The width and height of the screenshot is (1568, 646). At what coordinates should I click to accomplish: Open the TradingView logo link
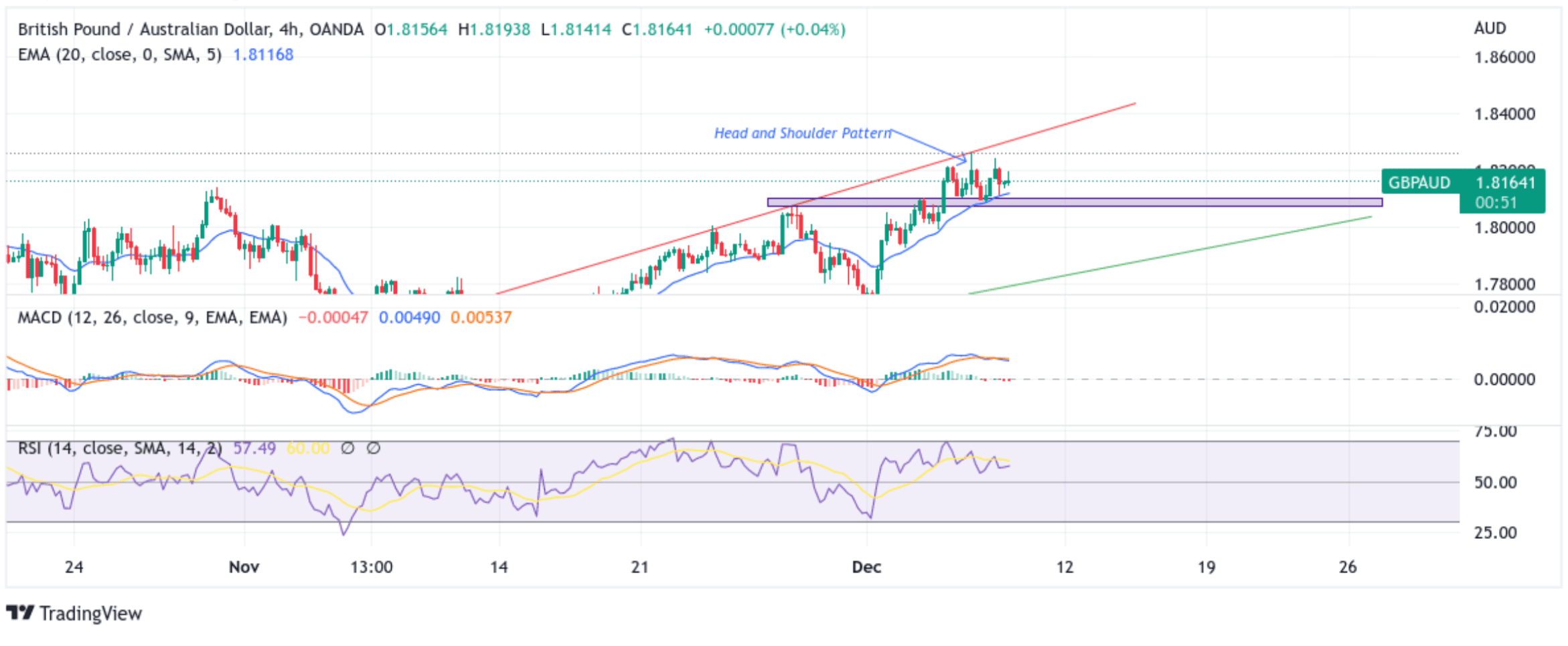(74, 613)
